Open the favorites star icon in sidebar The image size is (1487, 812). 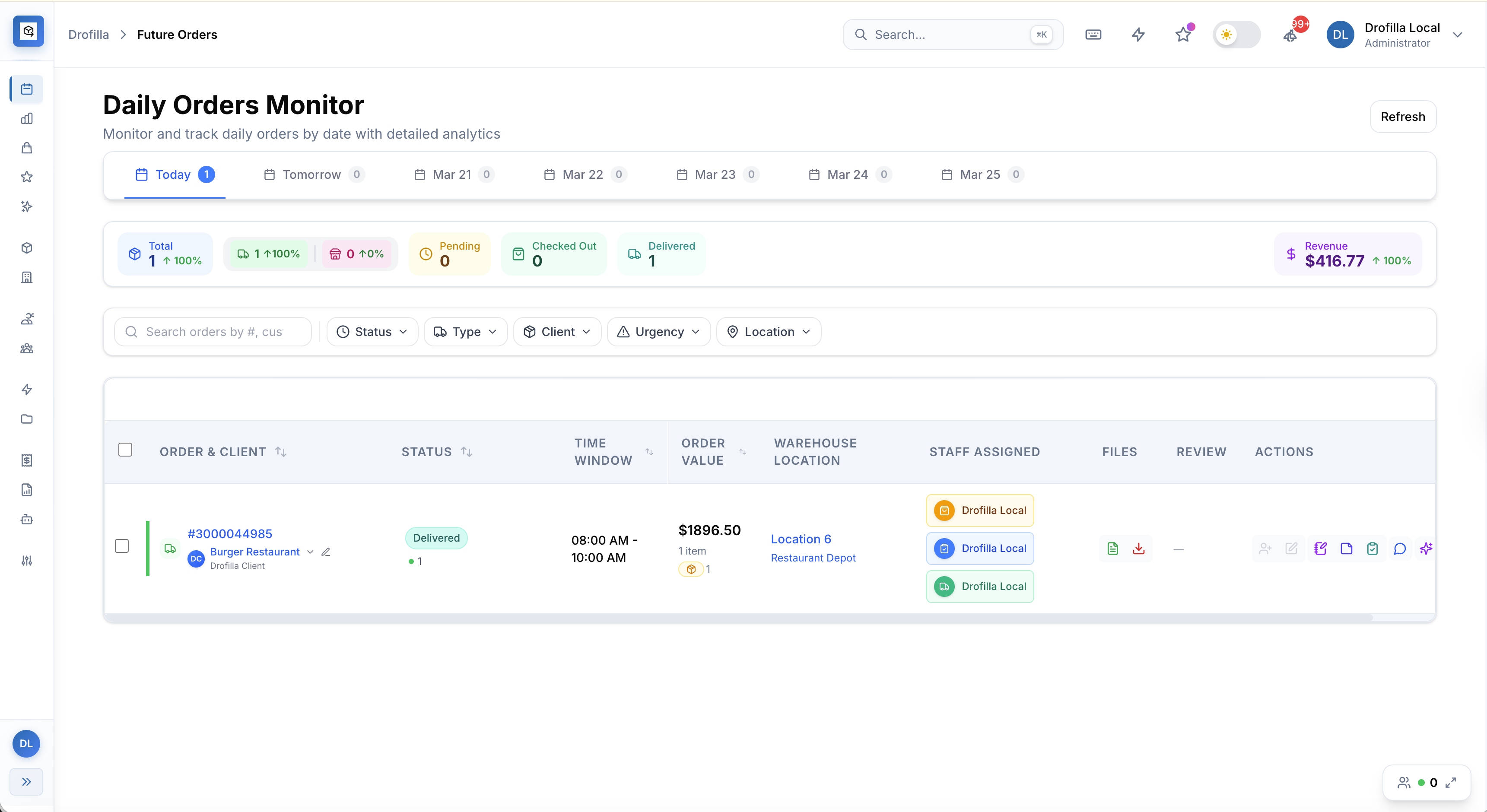26,177
